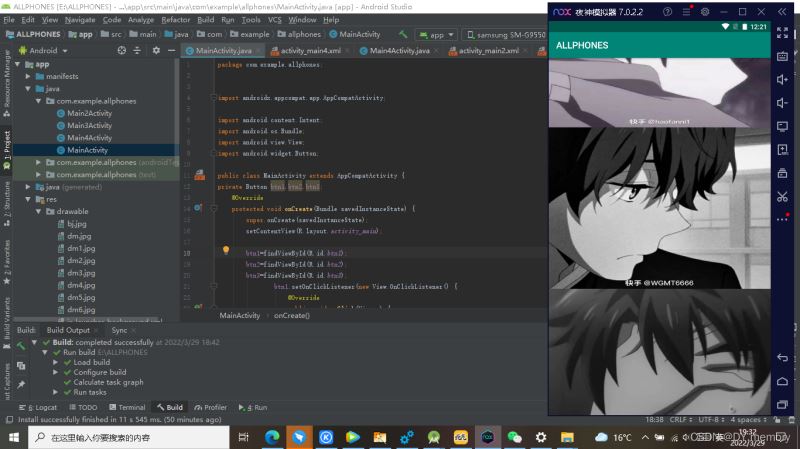Open the Nox emulator hamburger menu
The image size is (800, 449).
(686, 12)
